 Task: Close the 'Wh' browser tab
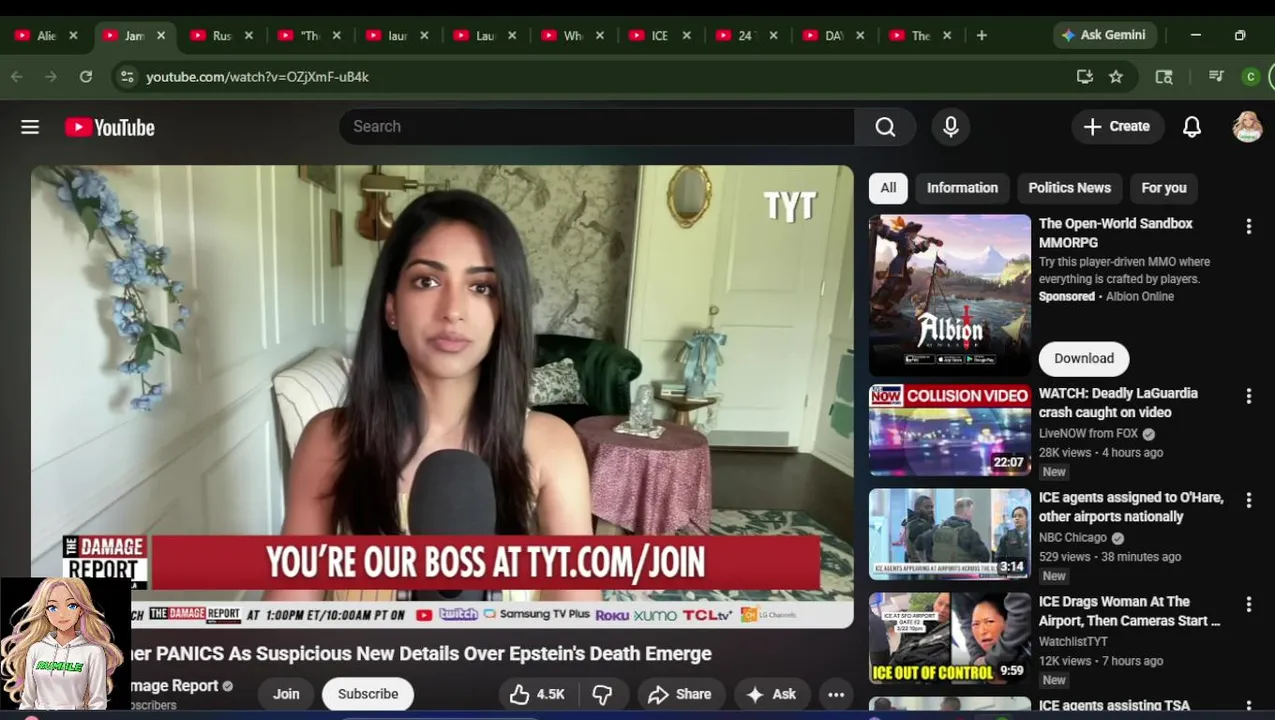(x=599, y=35)
